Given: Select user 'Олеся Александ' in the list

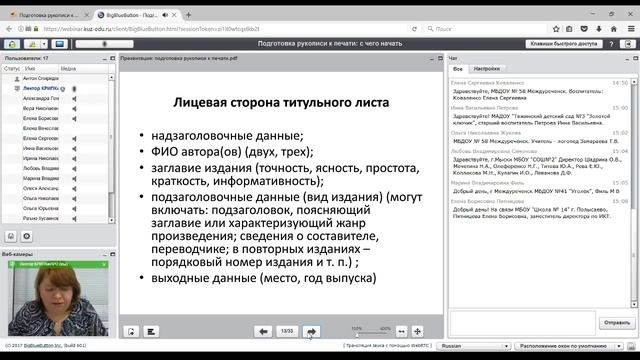Looking at the screenshot, I should coord(40,188).
